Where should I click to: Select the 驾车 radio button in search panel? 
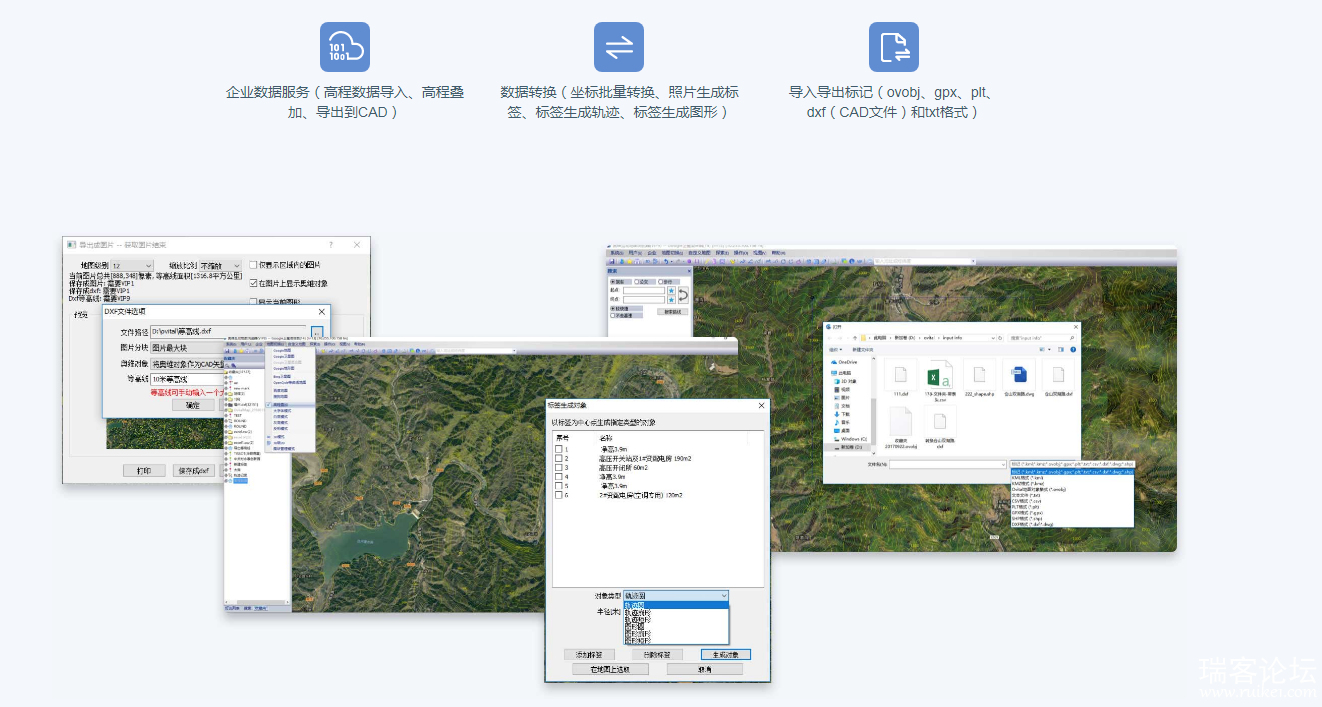pyautogui.click(x=614, y=282)
